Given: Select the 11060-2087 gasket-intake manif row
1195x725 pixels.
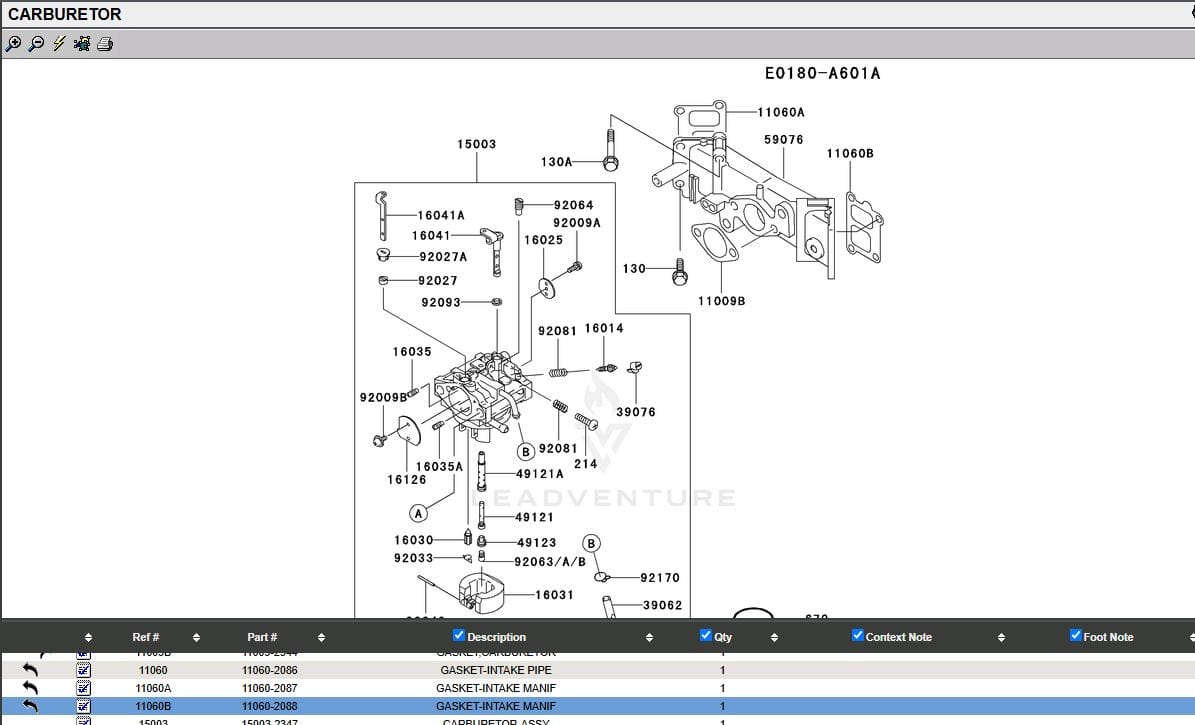Looking at the screenshot, I should [496, 688].
